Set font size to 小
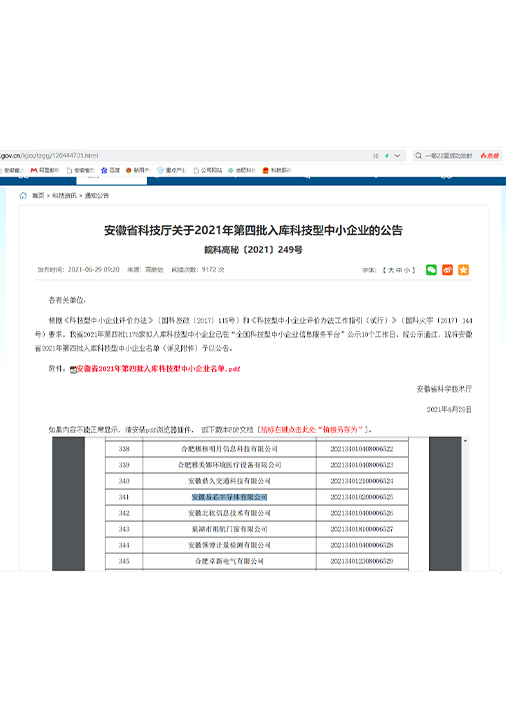This screenshot has width=506, height=720. click(406, 270)
